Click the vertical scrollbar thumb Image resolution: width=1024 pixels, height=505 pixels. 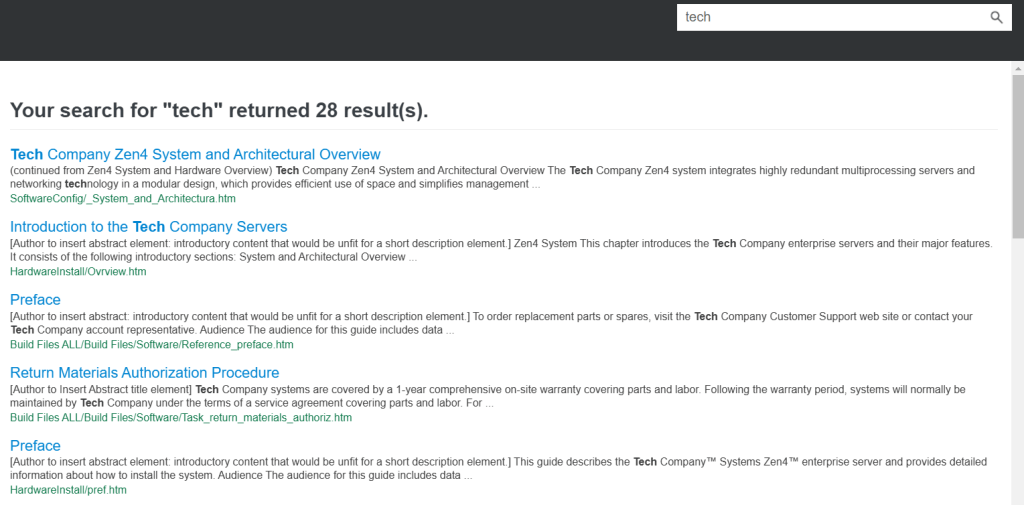pos(1017,155)
